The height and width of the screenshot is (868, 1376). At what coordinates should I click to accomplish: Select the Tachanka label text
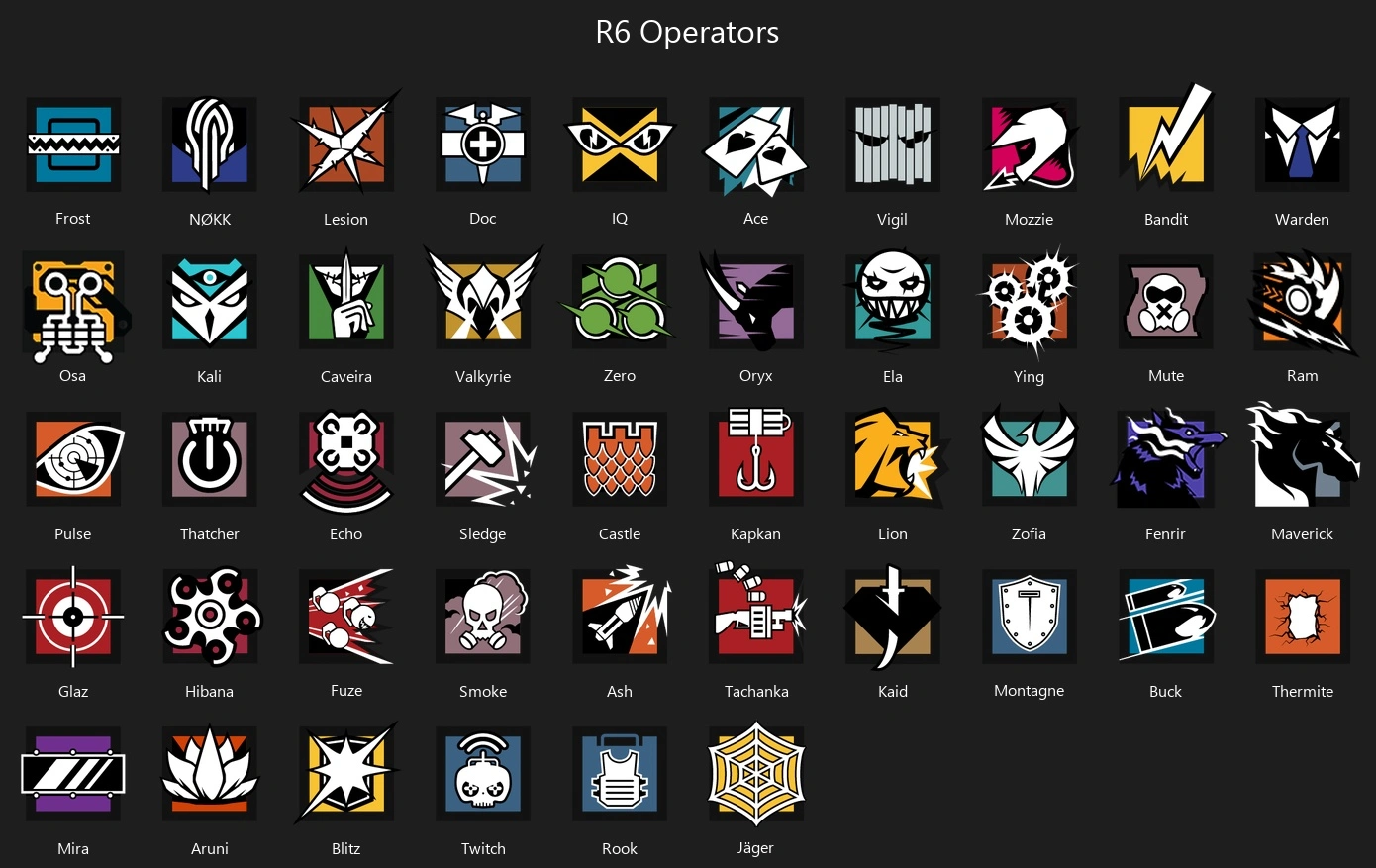756,691
